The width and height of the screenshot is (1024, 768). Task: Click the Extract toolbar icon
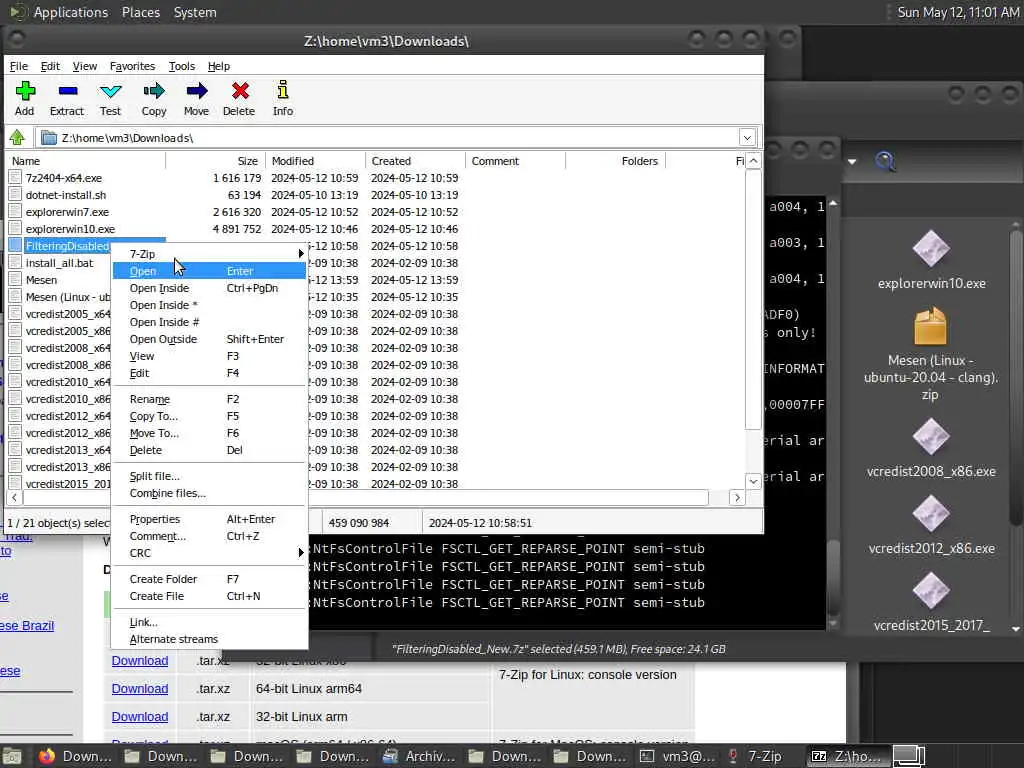click(67, 99)
